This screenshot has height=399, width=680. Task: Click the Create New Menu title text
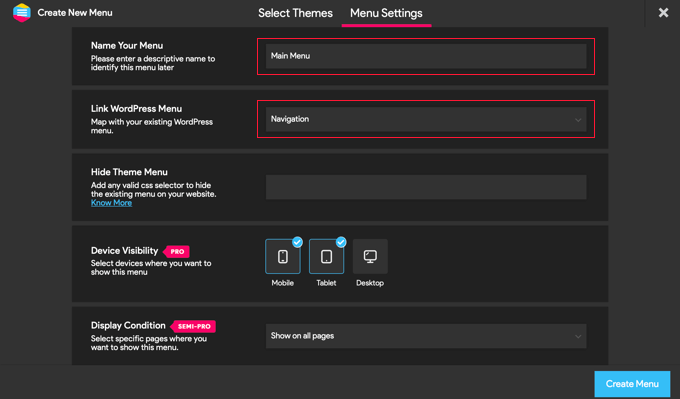pos(75,13)
